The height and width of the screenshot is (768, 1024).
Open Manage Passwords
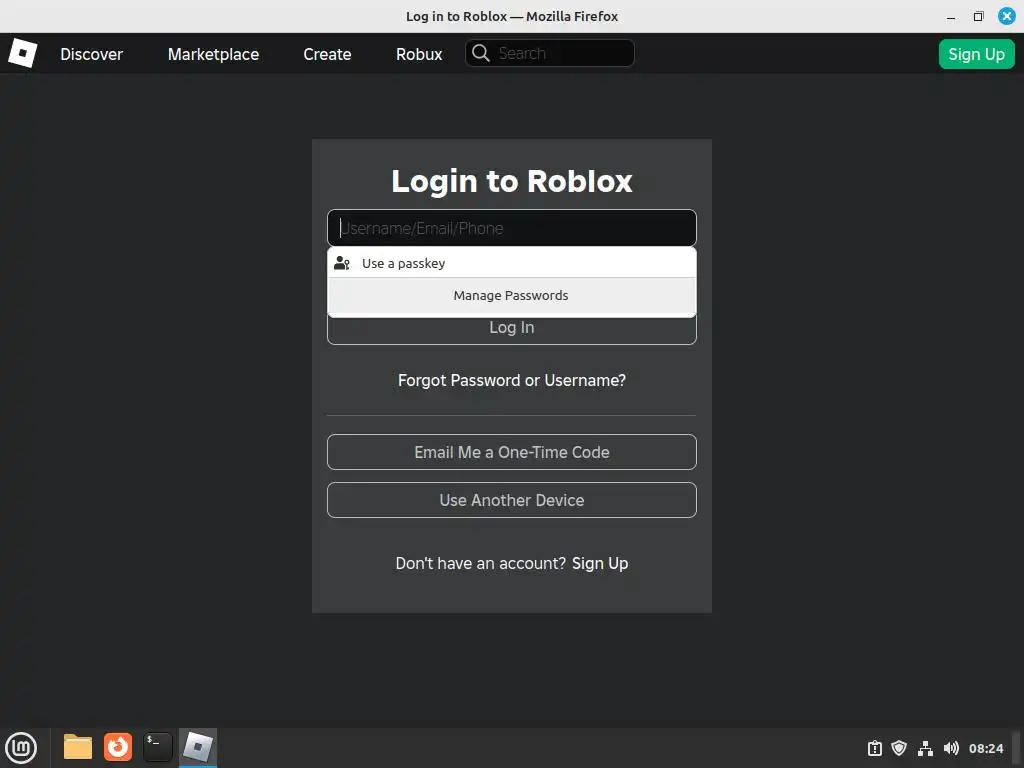pos(511,295)
